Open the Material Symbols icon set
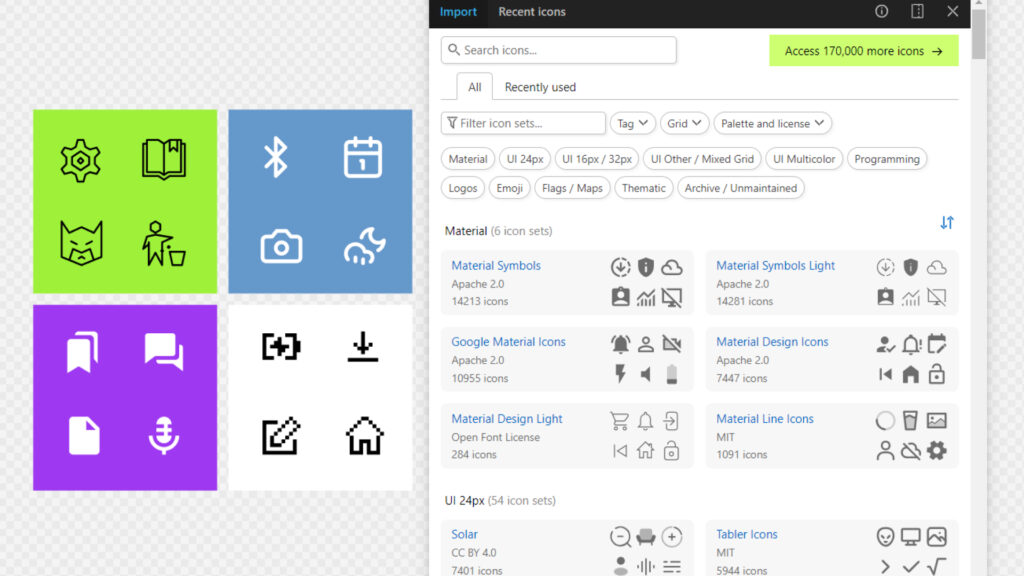 tap(496, 265)
